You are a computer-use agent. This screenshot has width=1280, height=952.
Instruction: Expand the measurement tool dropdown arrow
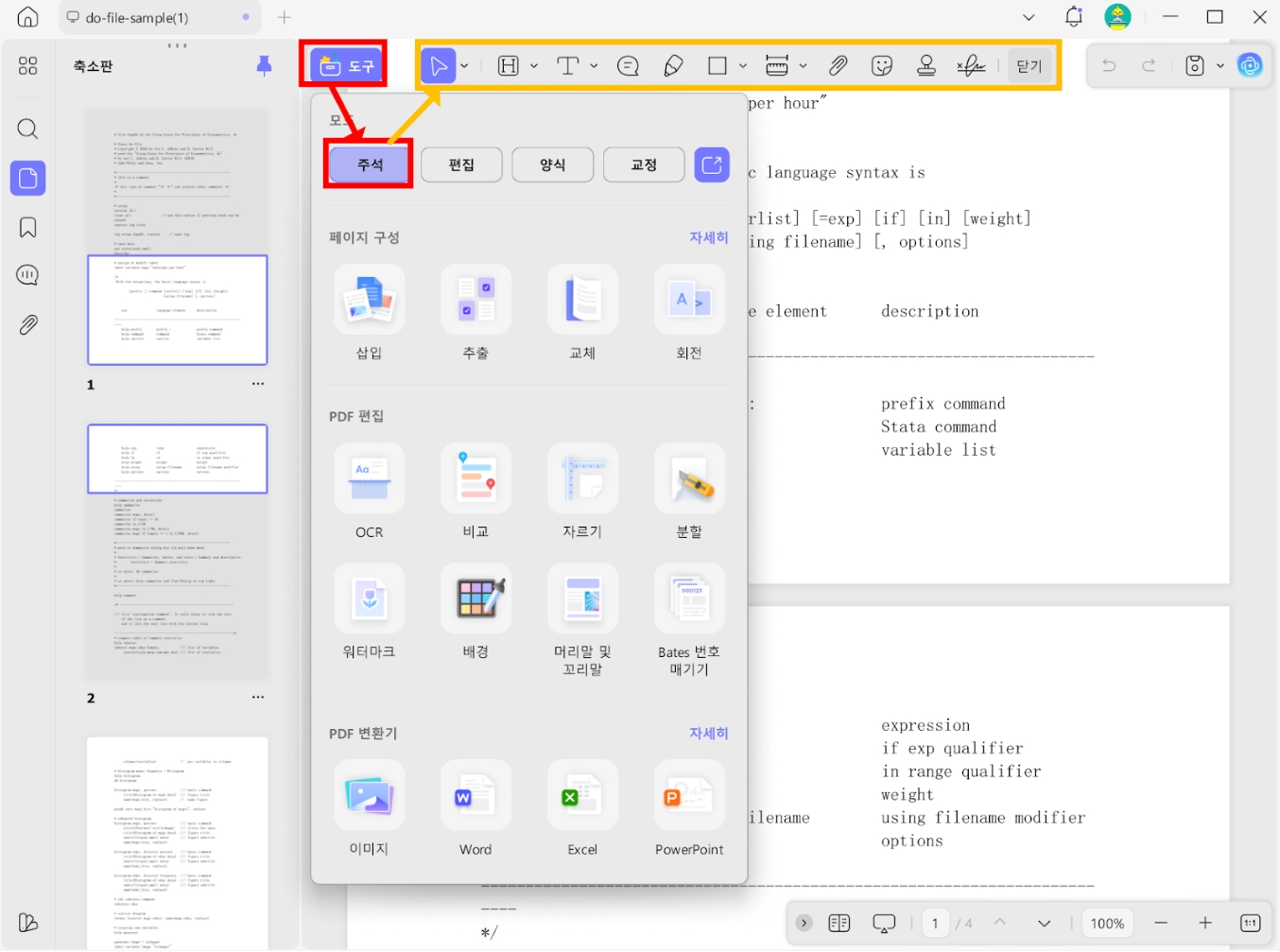pos(803,65)
